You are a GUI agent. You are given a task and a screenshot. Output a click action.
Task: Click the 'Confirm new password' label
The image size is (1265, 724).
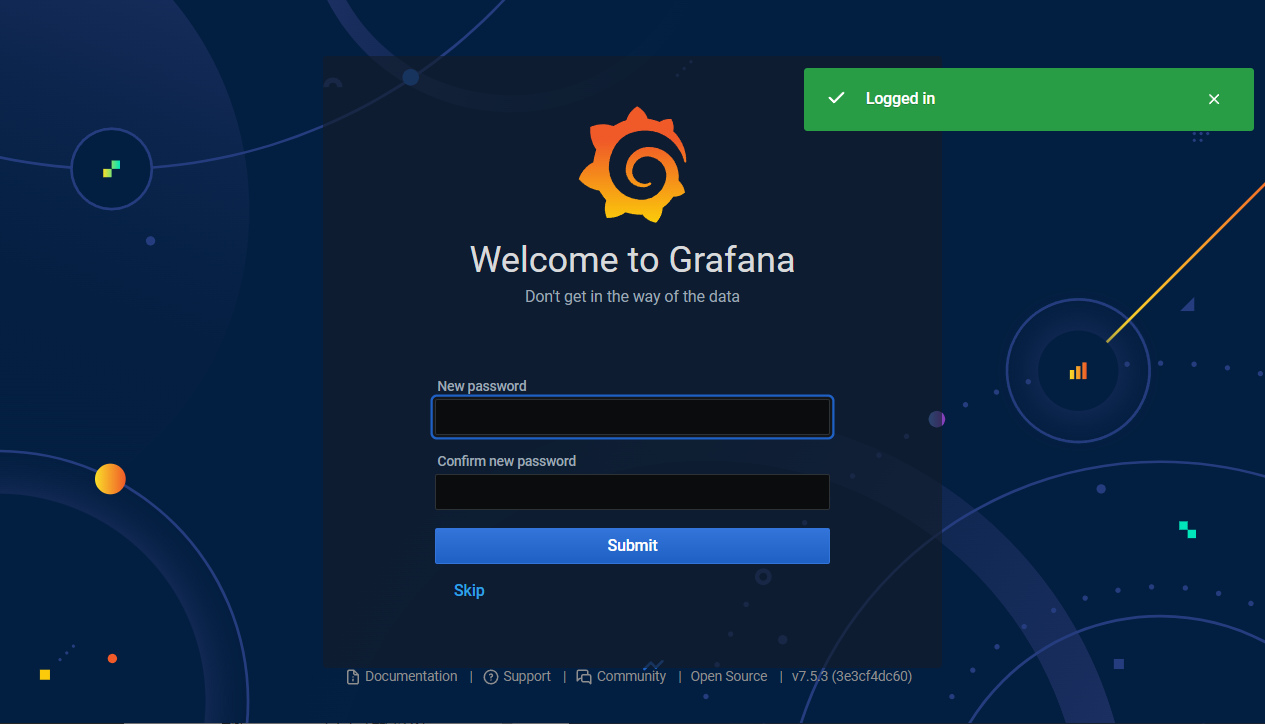click(507, 461)
